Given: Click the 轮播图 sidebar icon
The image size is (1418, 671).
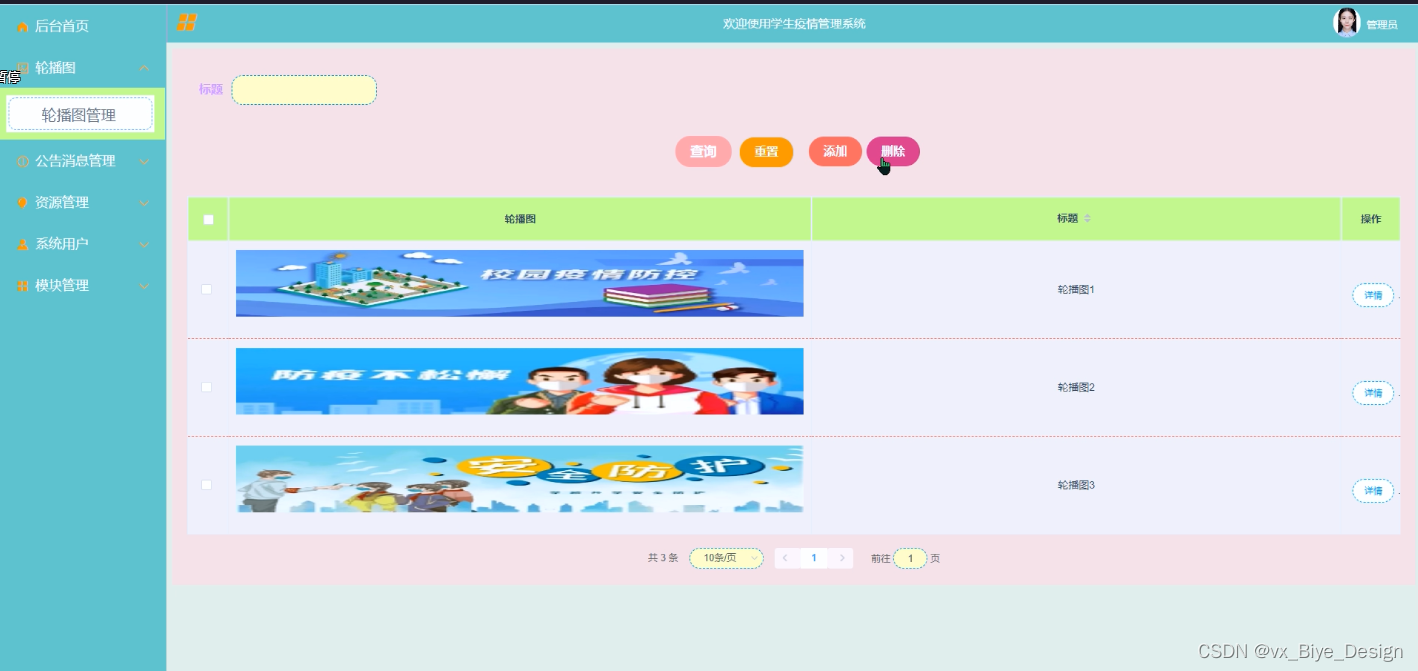Looking at the screenshot, I should click(23, 68).
